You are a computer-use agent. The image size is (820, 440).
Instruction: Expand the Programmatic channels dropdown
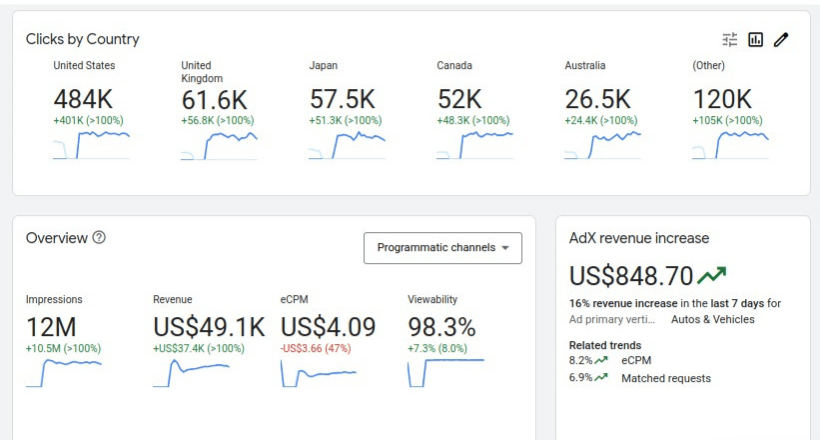tap(442, 248)
